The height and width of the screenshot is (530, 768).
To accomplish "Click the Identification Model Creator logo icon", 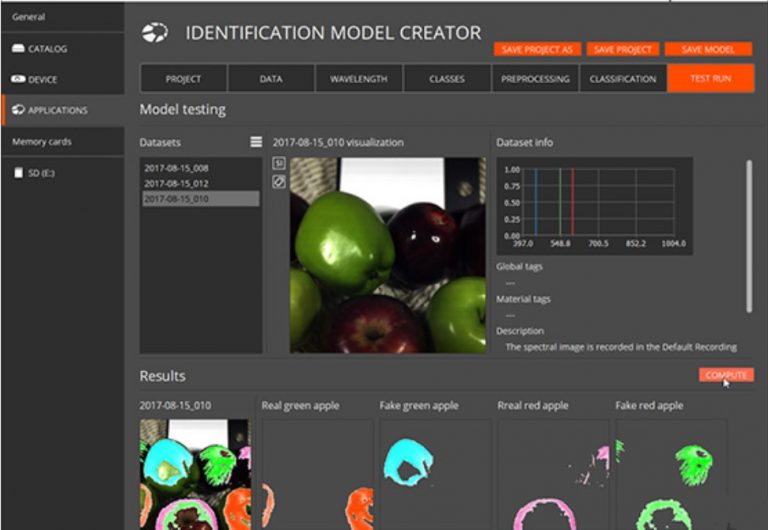I will click(155, 33).
